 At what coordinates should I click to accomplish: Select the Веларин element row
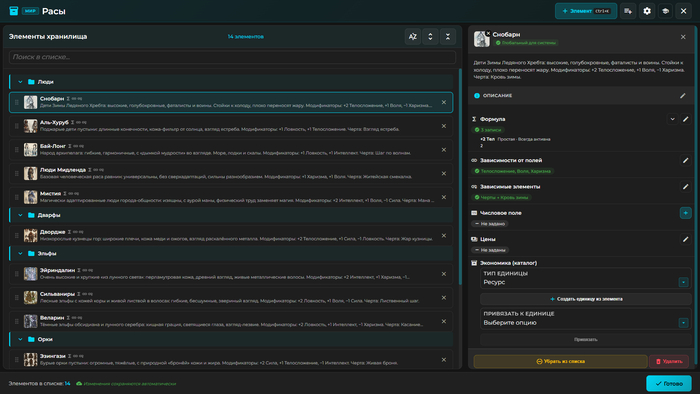tap(231, 321)
